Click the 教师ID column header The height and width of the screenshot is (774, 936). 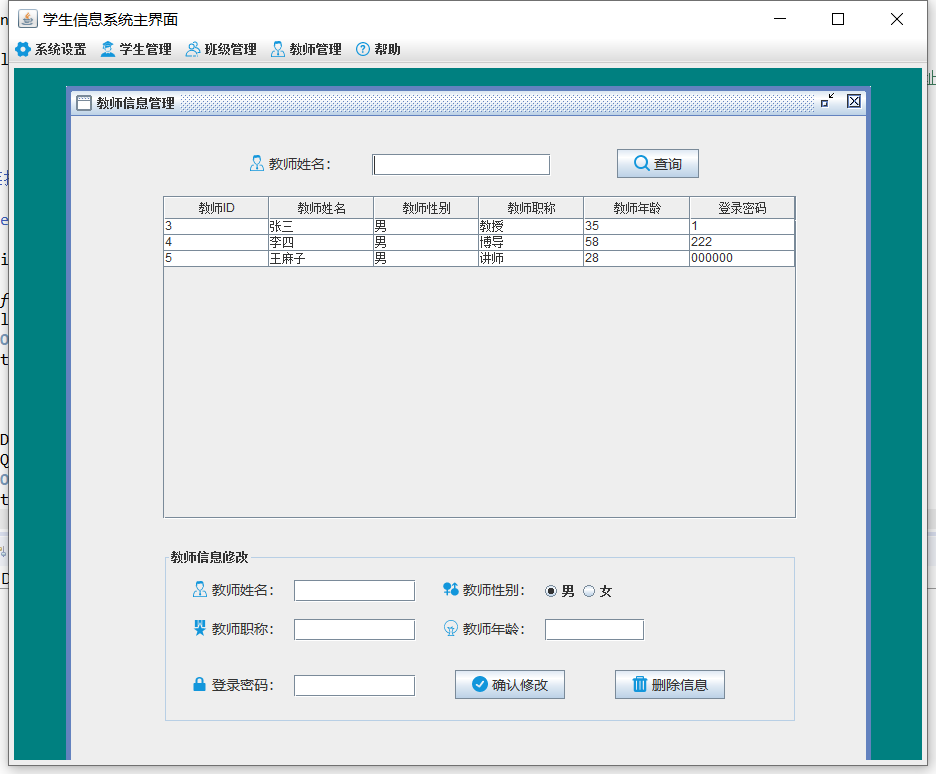point(216,208)
